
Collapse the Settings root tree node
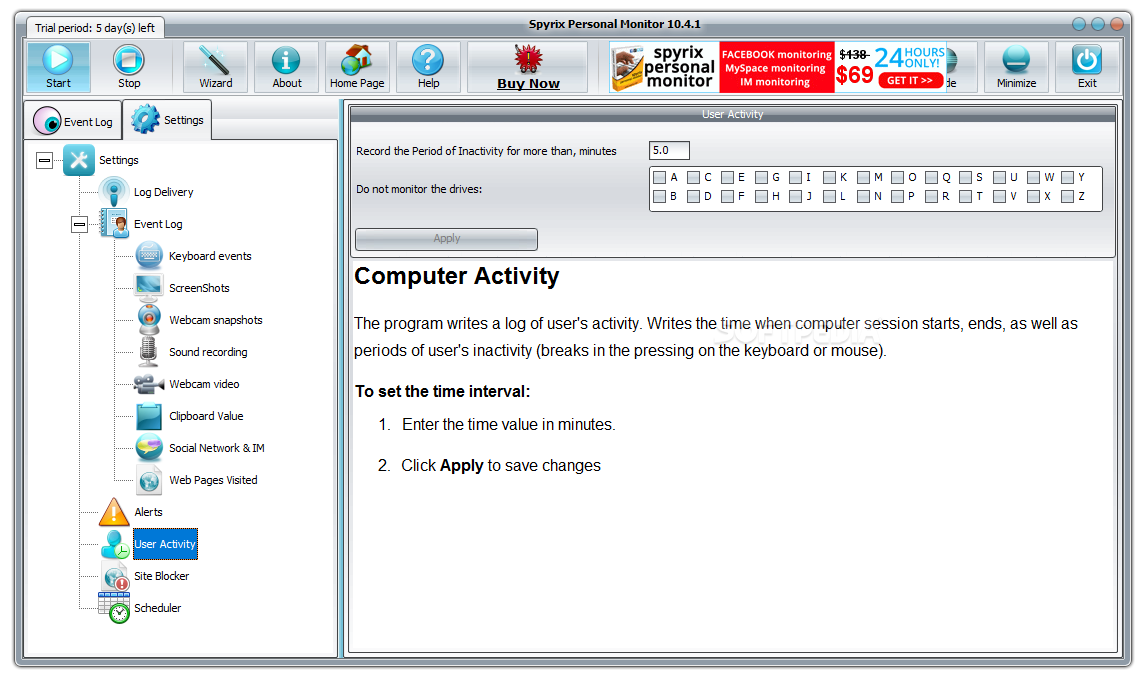[45, 160]
